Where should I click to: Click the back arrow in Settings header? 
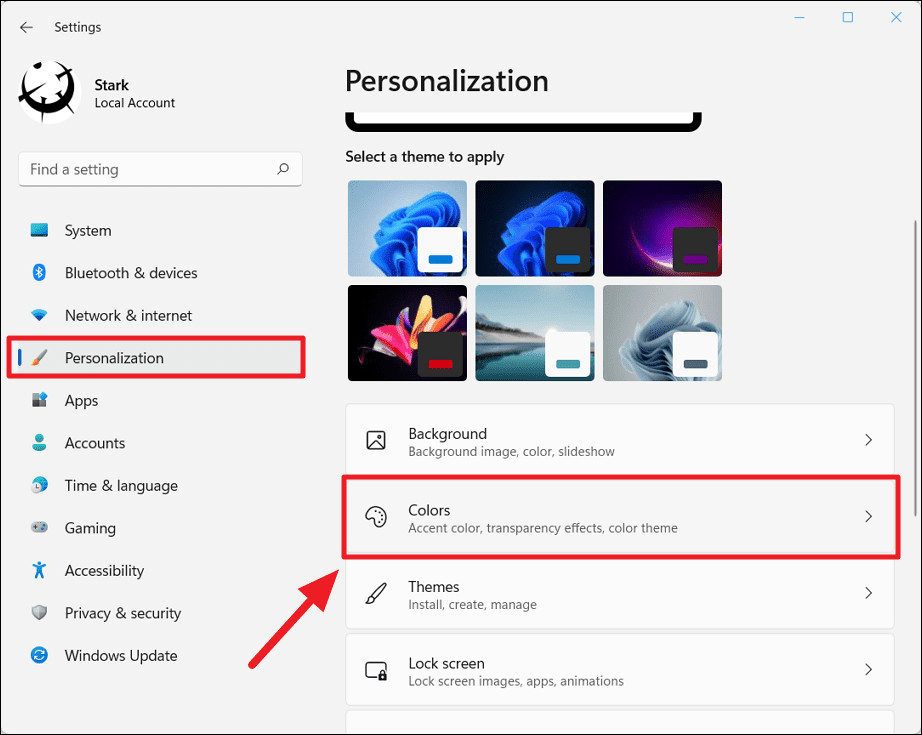[26, 27]
